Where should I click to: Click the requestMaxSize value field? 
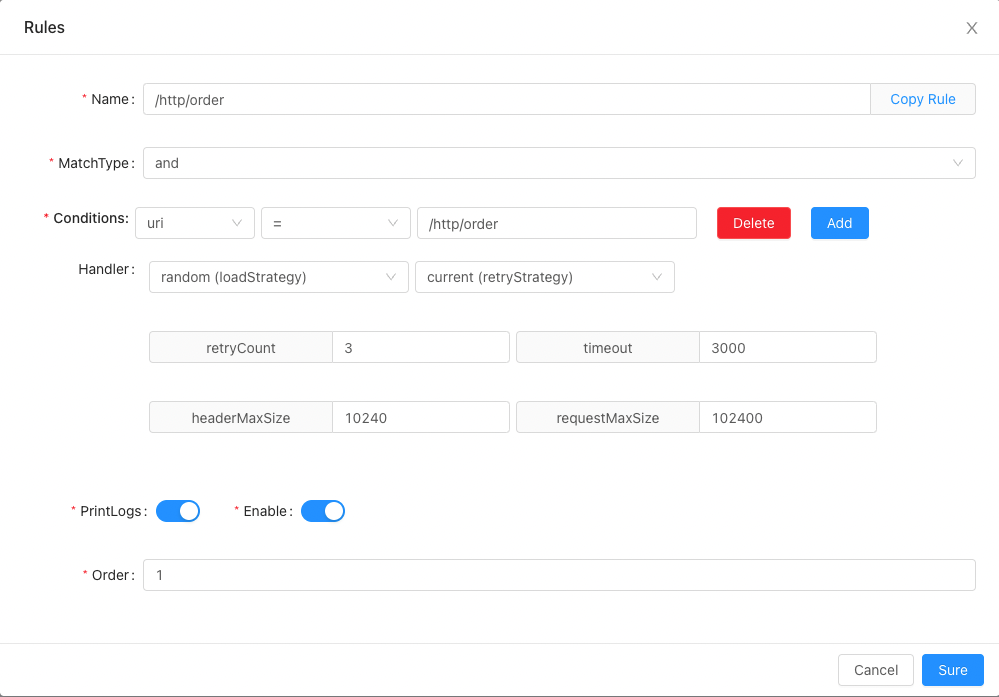[787, 418]
